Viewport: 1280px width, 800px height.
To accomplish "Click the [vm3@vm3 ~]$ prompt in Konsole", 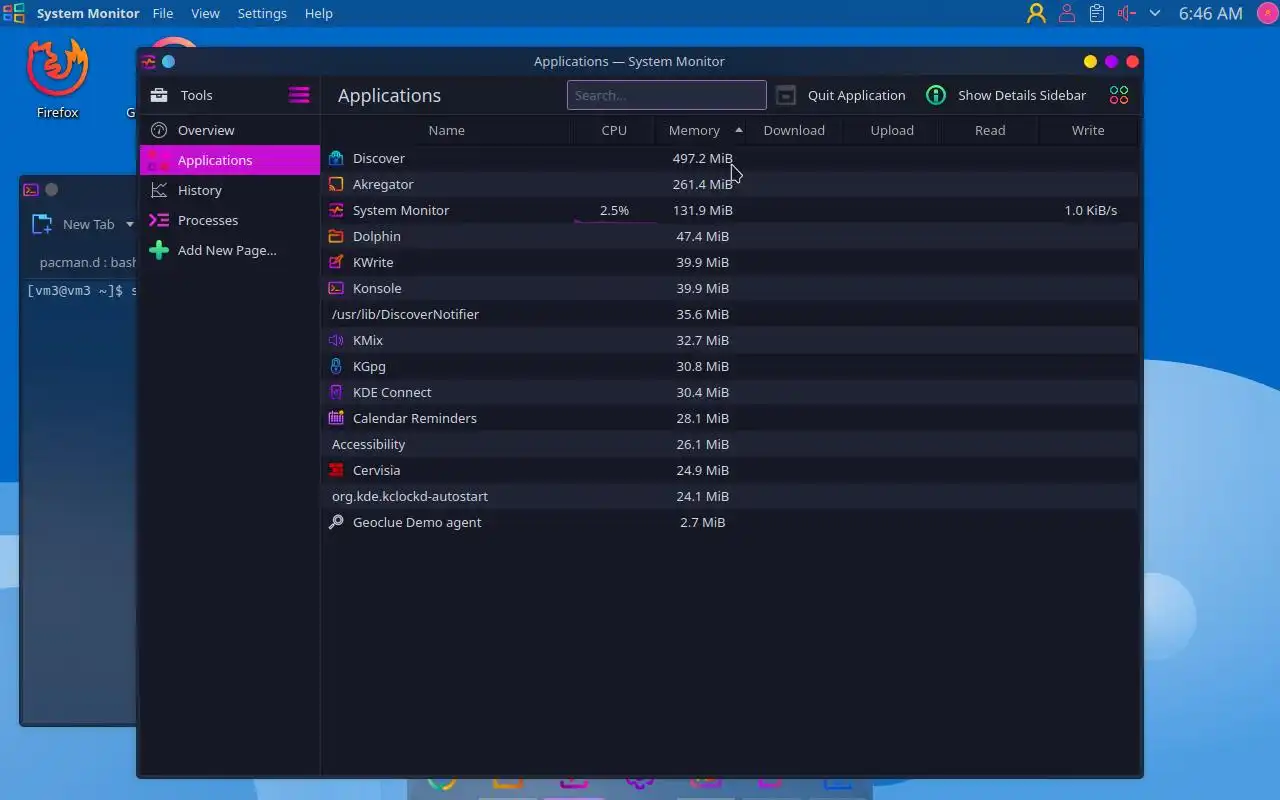I will (76, 291).
